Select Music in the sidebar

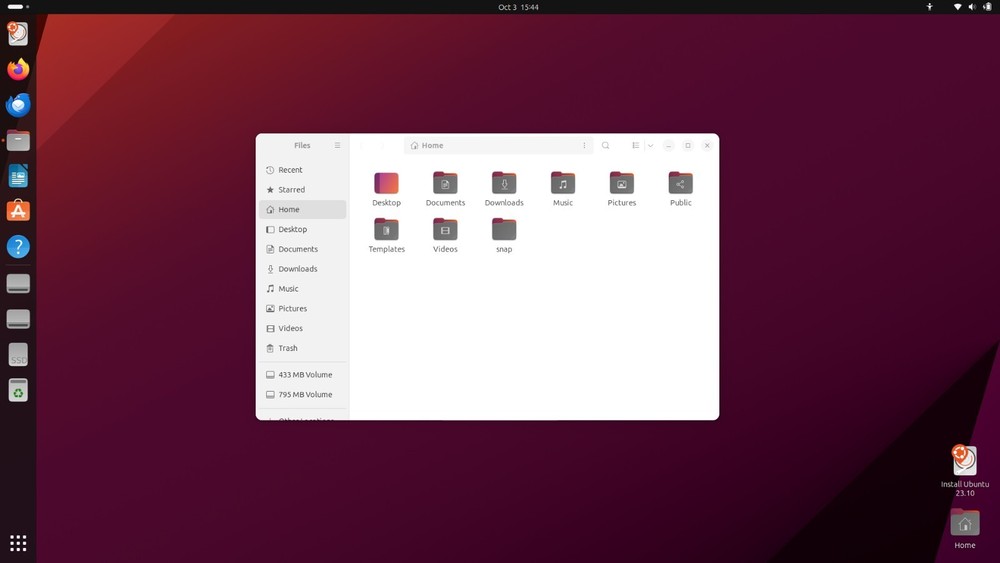click(x=302, y=289)
